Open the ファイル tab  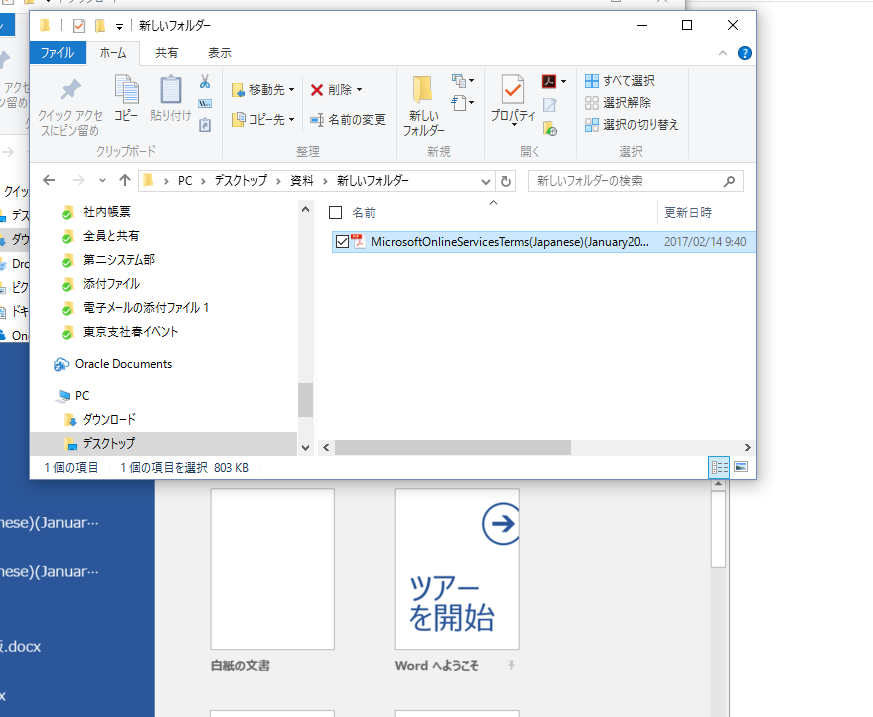click(57, 53)
